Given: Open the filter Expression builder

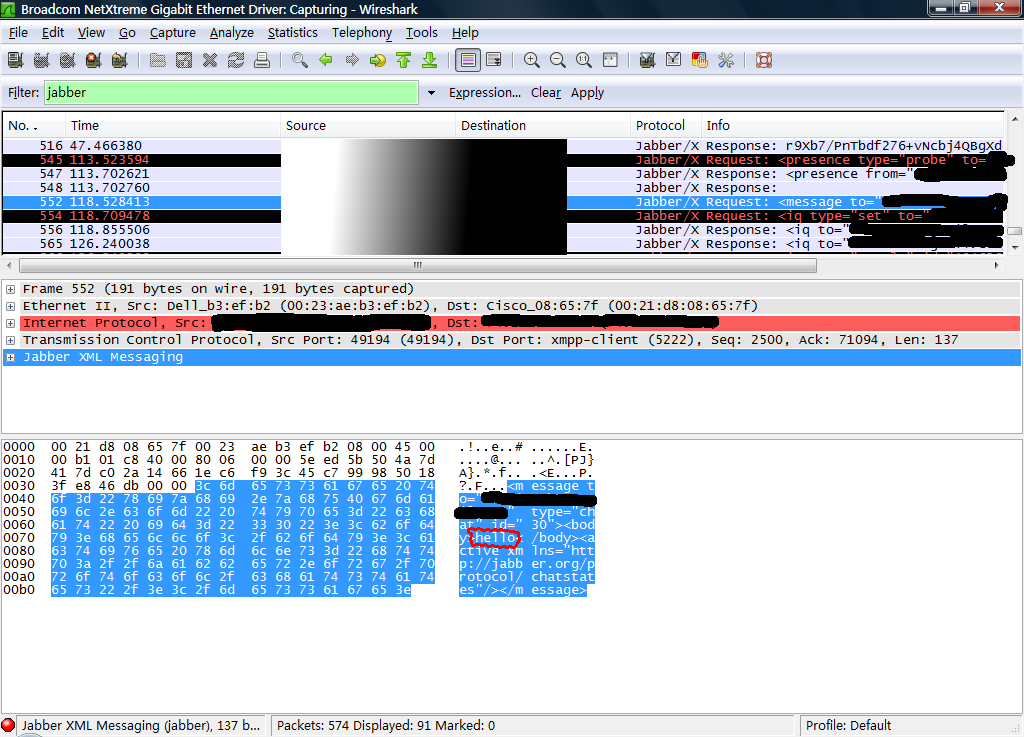Looking at the screenshot, I should [x=485, y=93].
